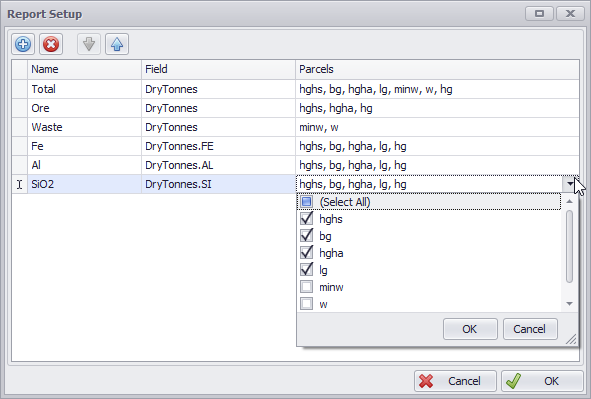Viewport: 591px width, 399px height.
Task: Click the Name column header
Action: click(84, 69)
